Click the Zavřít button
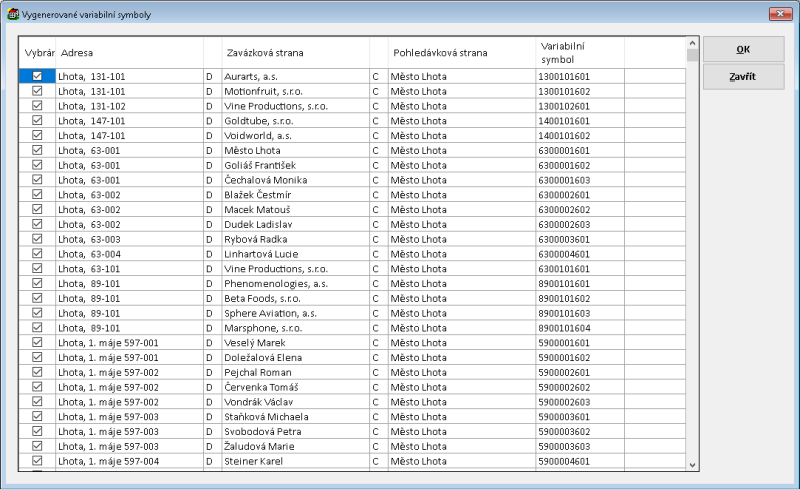The image size is (800, 489). click(743, 77)
